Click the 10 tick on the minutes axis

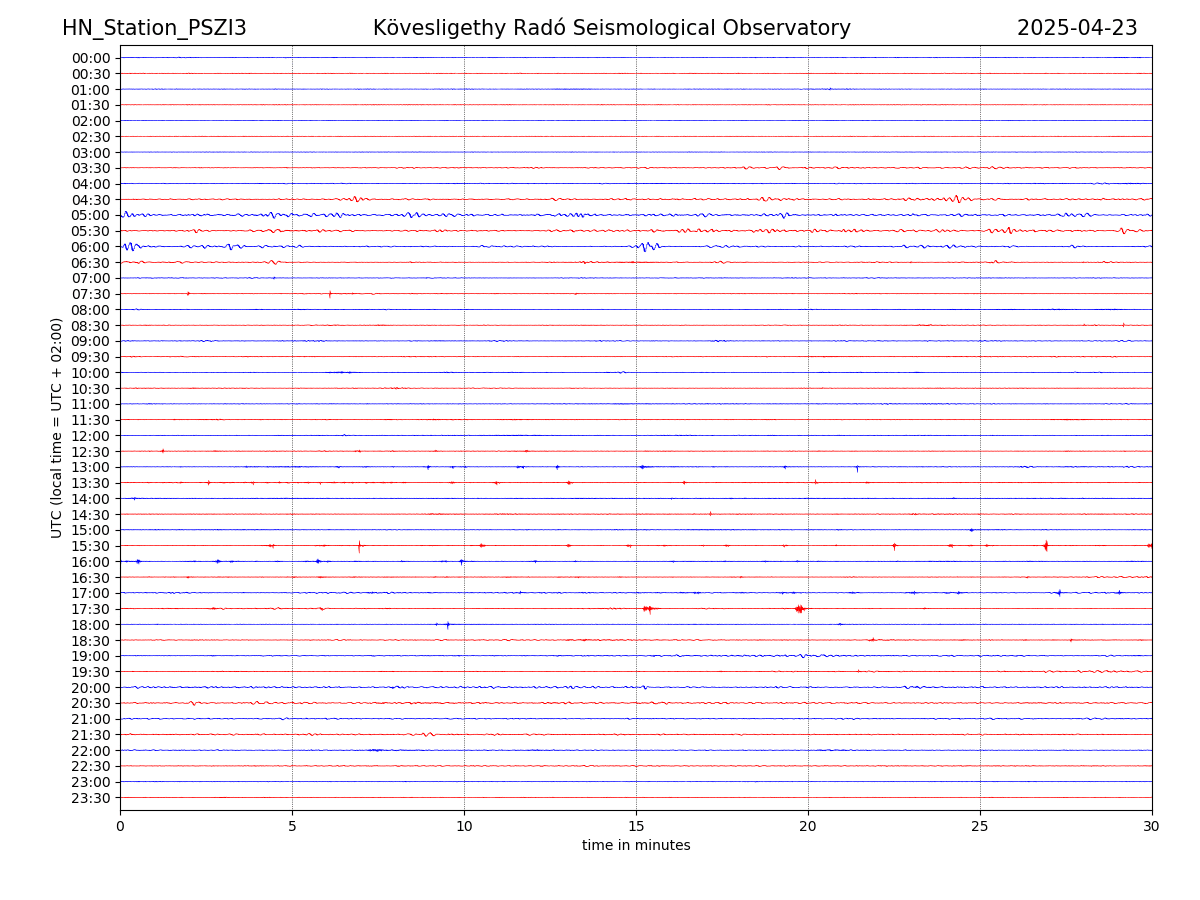tap(464, 826)
